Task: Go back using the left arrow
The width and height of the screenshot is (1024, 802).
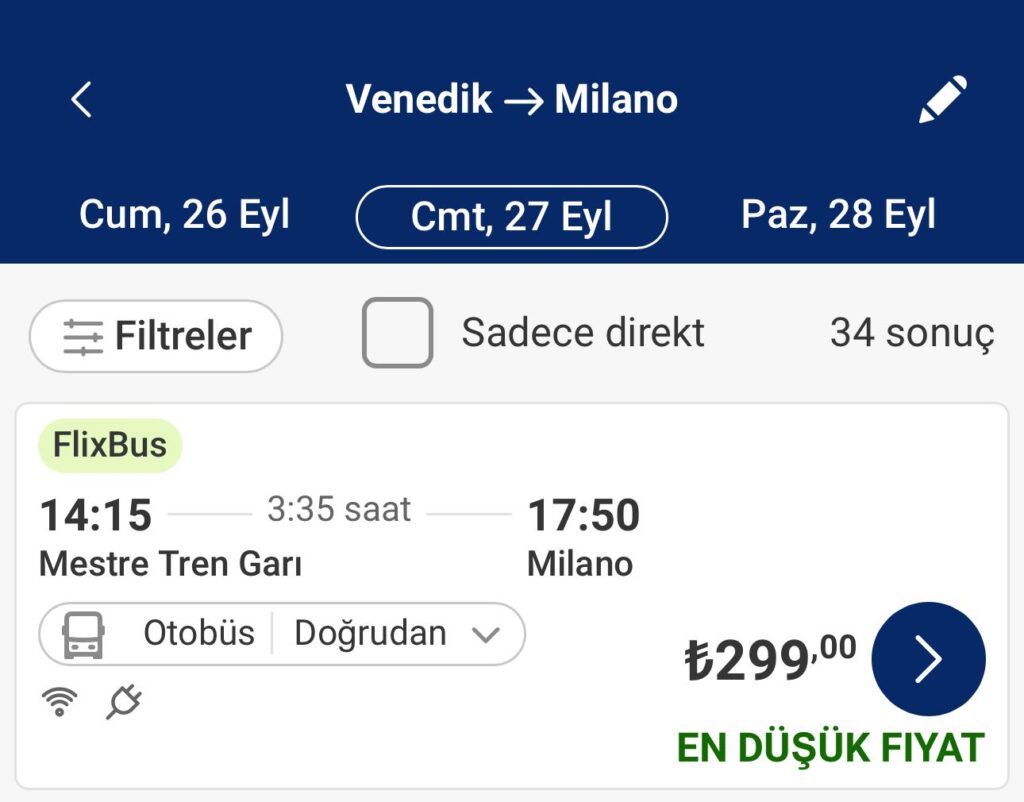Action: click(82, 99)
